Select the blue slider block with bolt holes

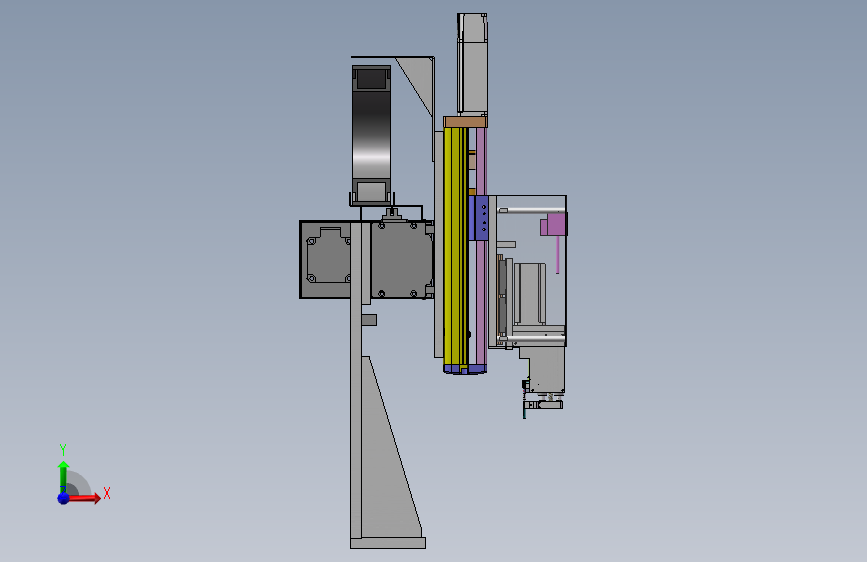pos(478,218)
